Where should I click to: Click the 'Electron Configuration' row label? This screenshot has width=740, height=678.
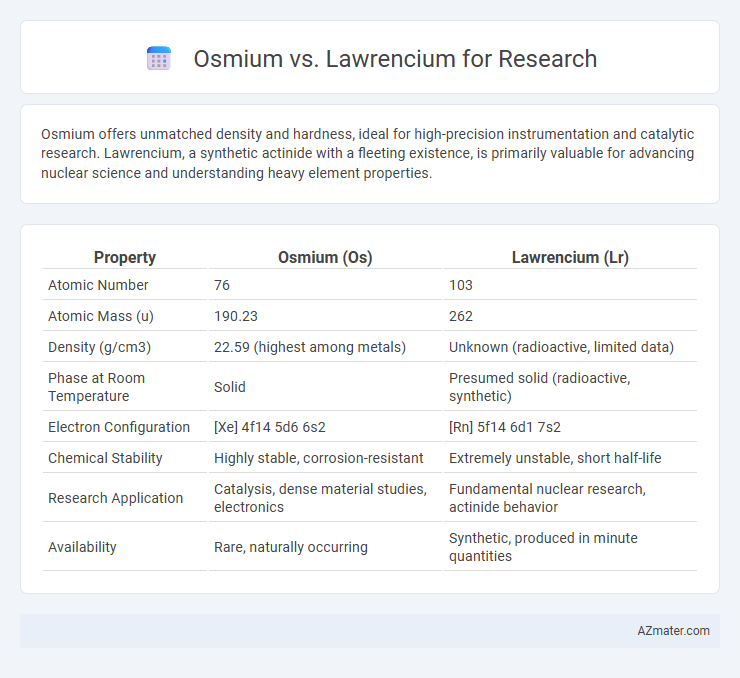coord(118,427)
